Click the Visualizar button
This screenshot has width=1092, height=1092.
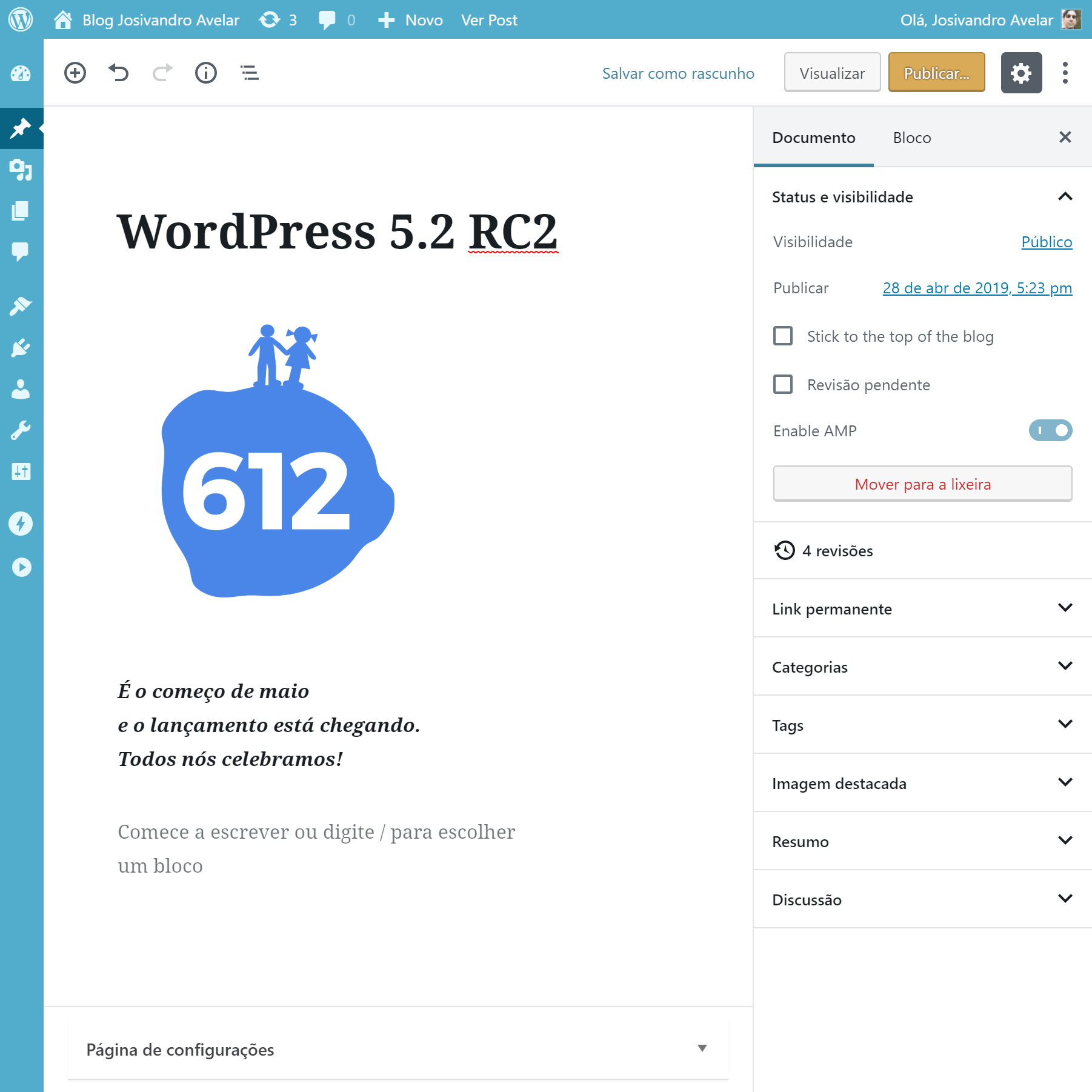point(832,73)
